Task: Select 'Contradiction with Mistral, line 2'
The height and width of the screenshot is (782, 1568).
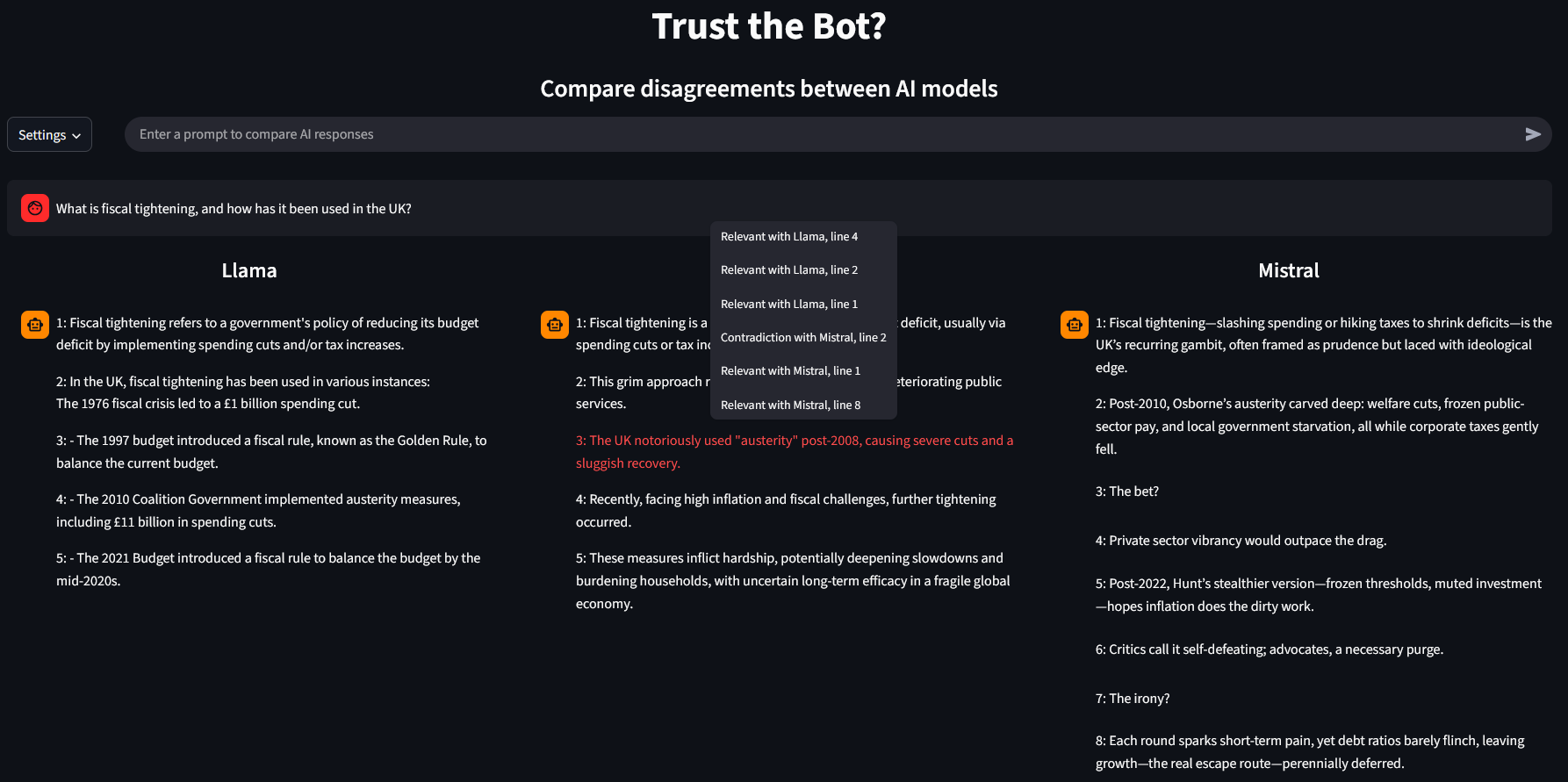Action: [x=803, y=338]
